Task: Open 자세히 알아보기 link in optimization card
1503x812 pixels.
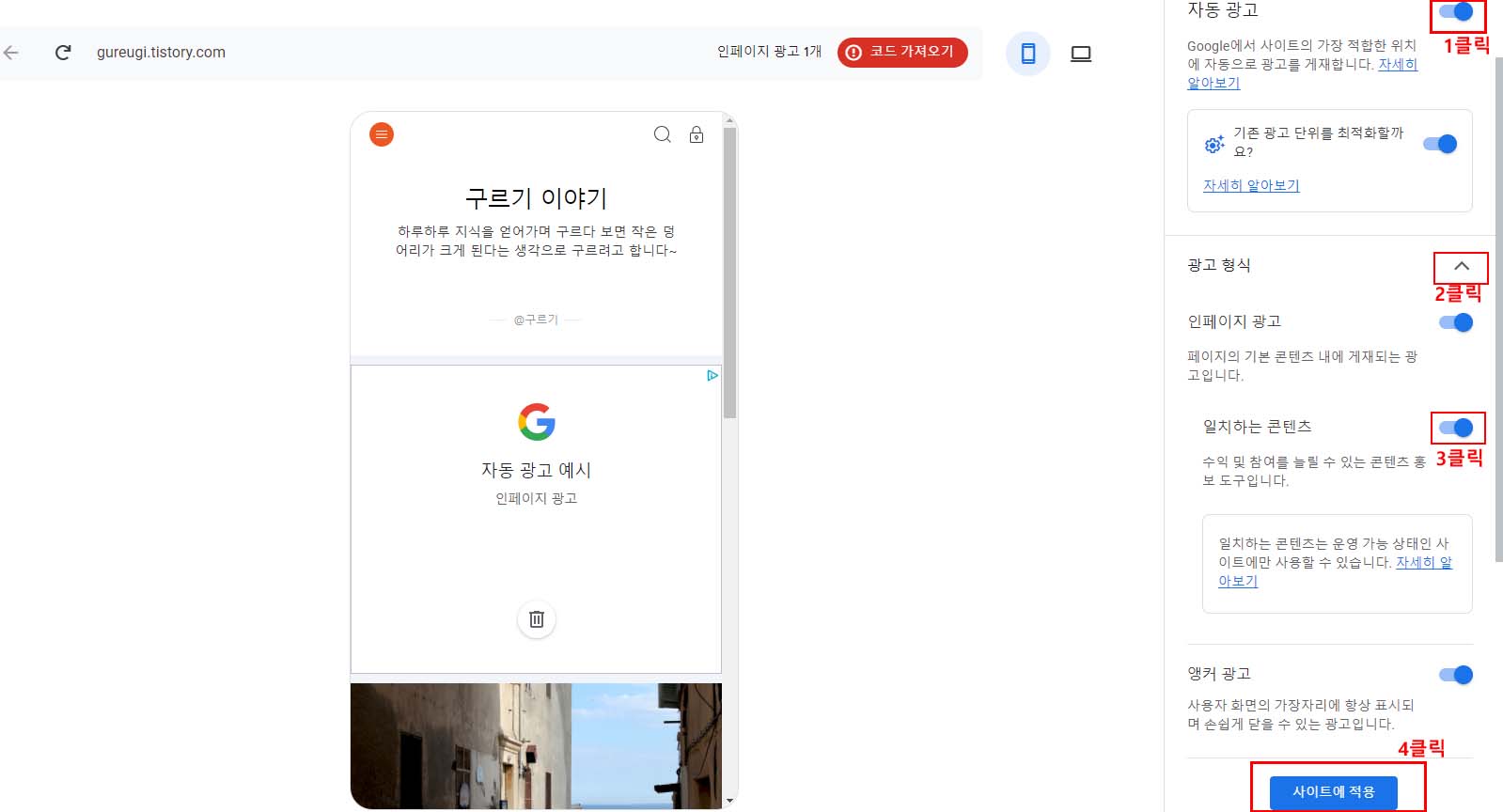Action: point(1251,185)
